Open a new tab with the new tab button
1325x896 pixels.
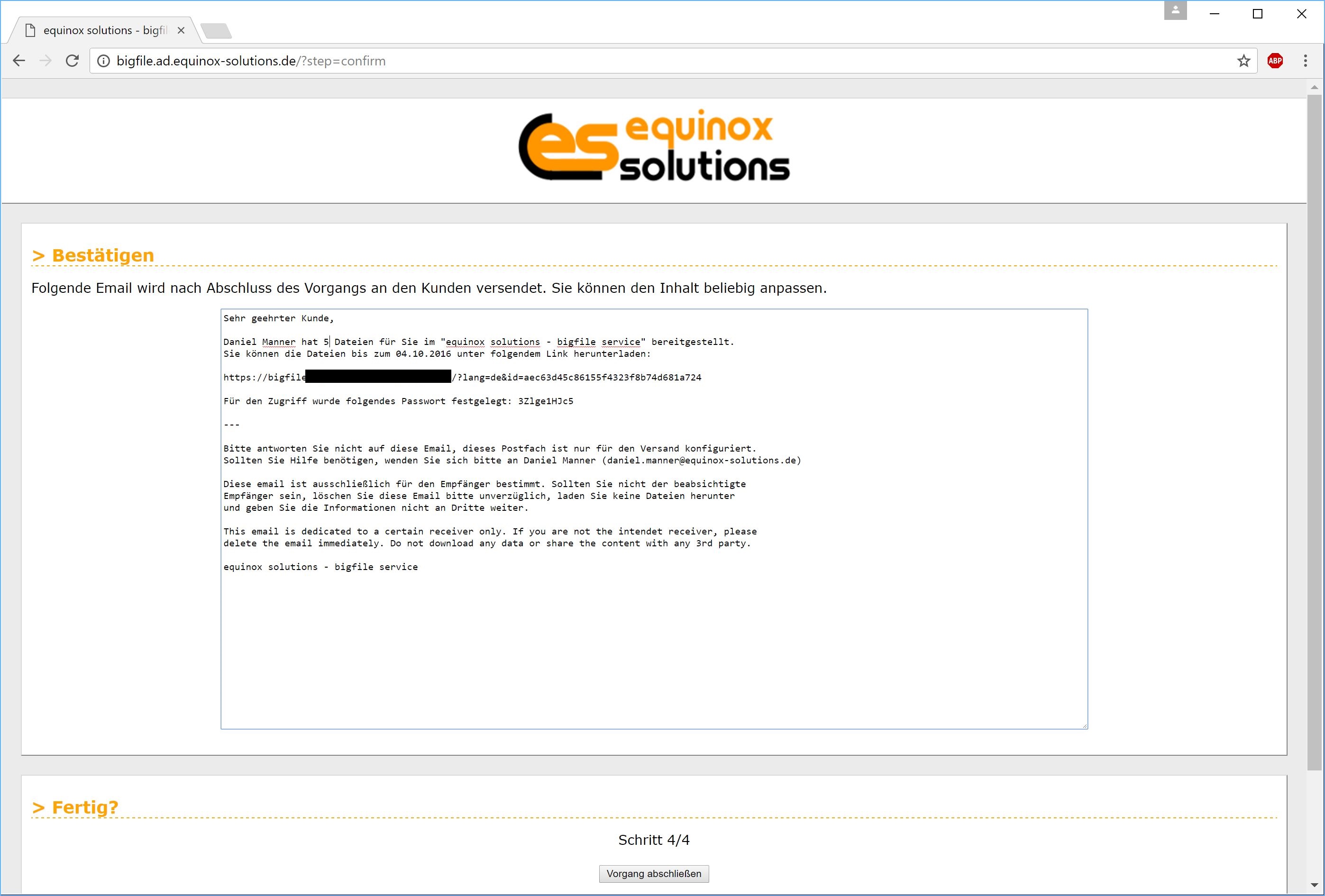217,31
